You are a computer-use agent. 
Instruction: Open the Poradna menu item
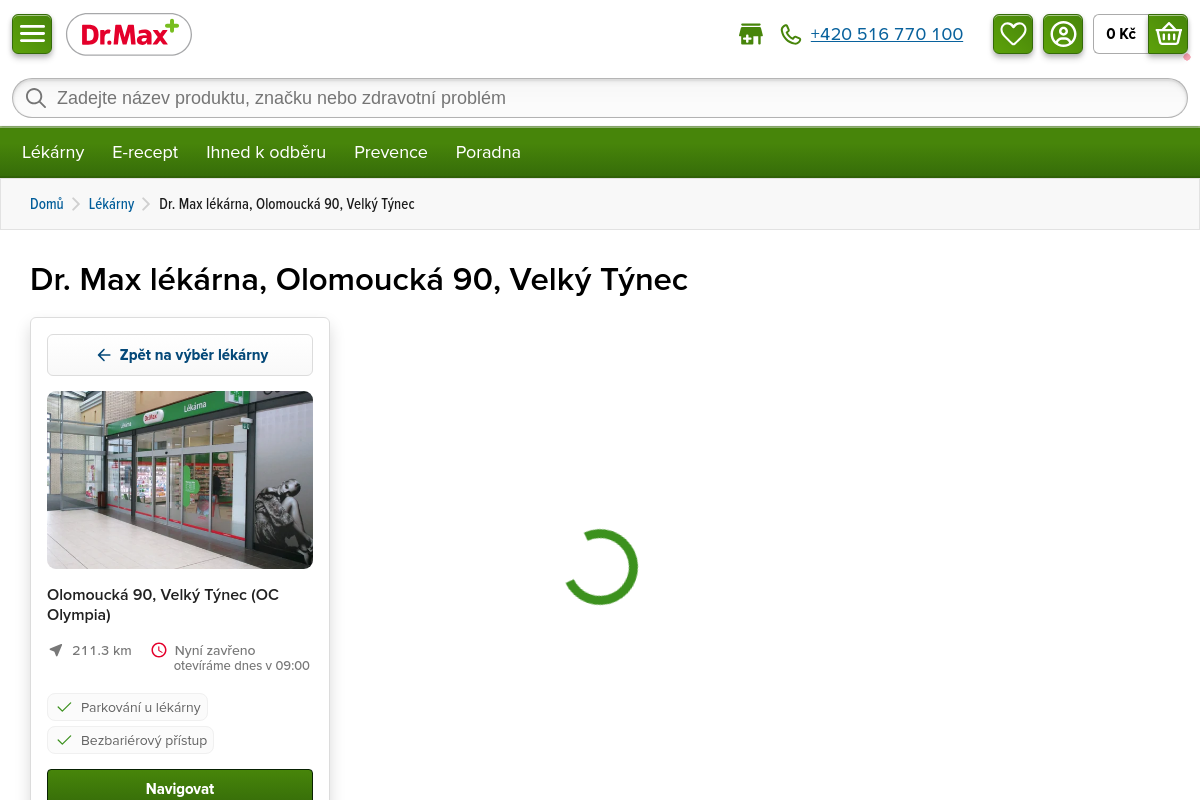tap(488, 152)
